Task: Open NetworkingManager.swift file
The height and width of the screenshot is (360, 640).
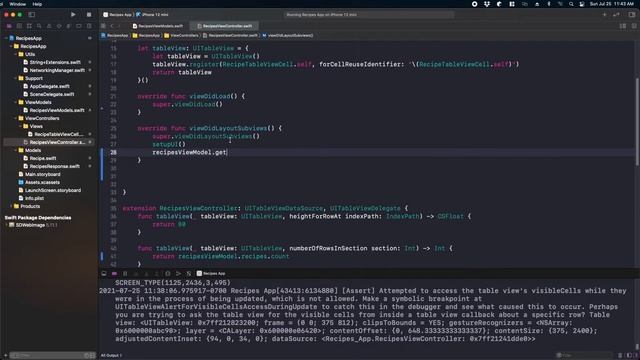Action: pyautogui.click(x=54, y=70)
